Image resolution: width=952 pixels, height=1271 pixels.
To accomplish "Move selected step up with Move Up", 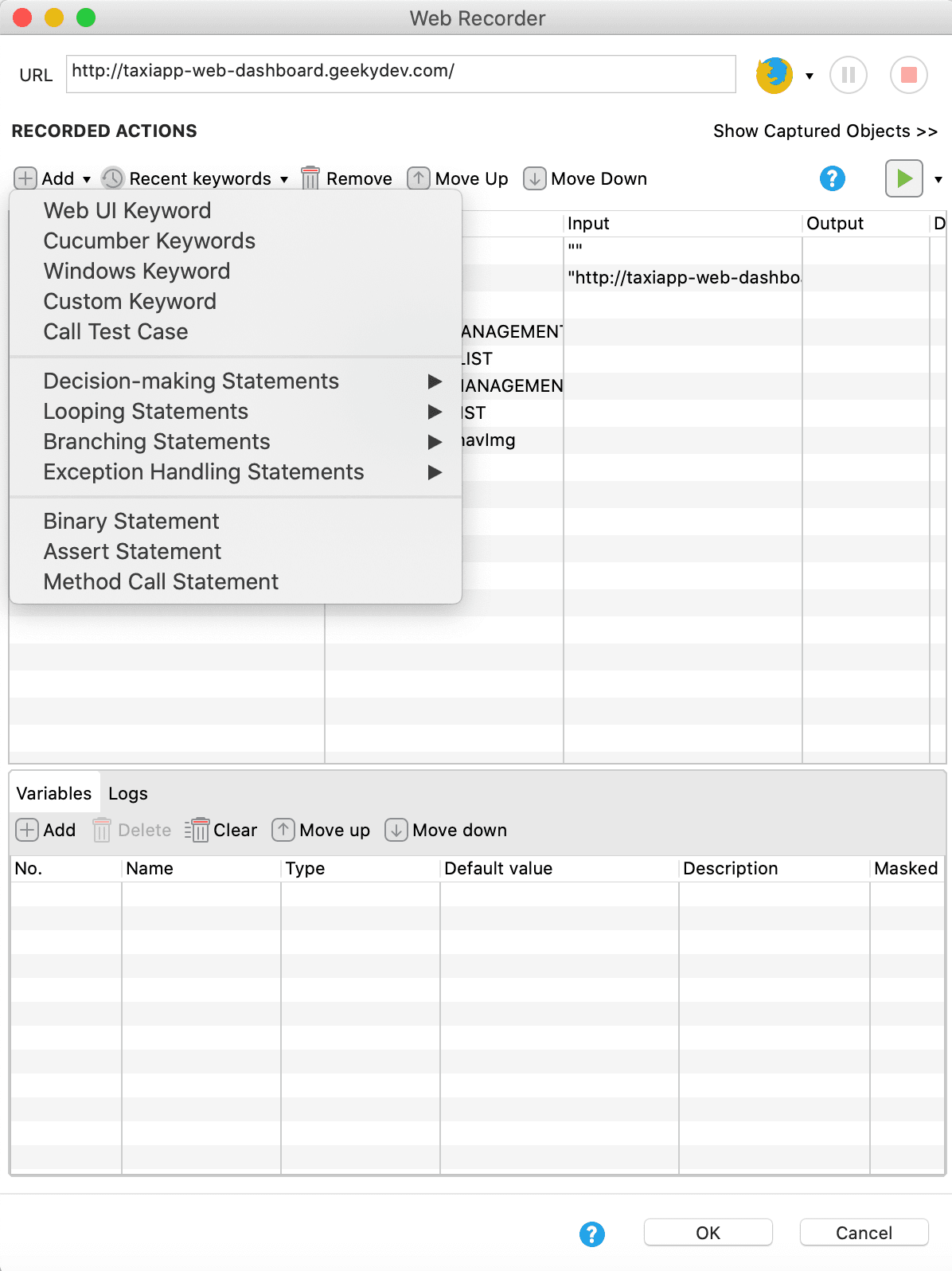I will (458, 178).
